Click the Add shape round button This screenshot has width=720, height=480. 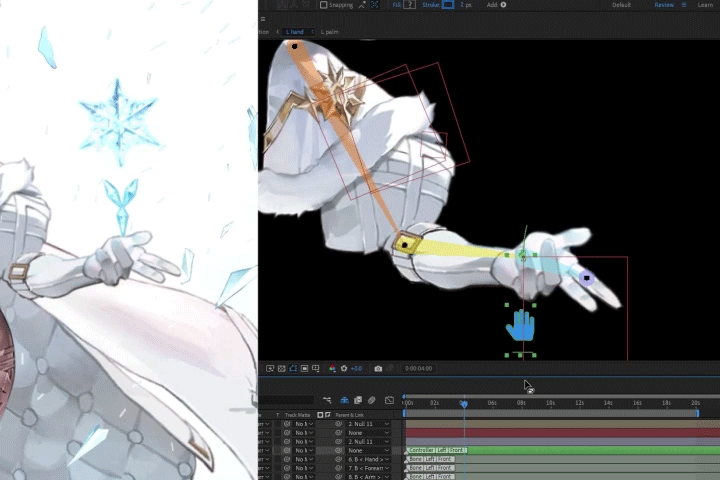click(503, 5)
